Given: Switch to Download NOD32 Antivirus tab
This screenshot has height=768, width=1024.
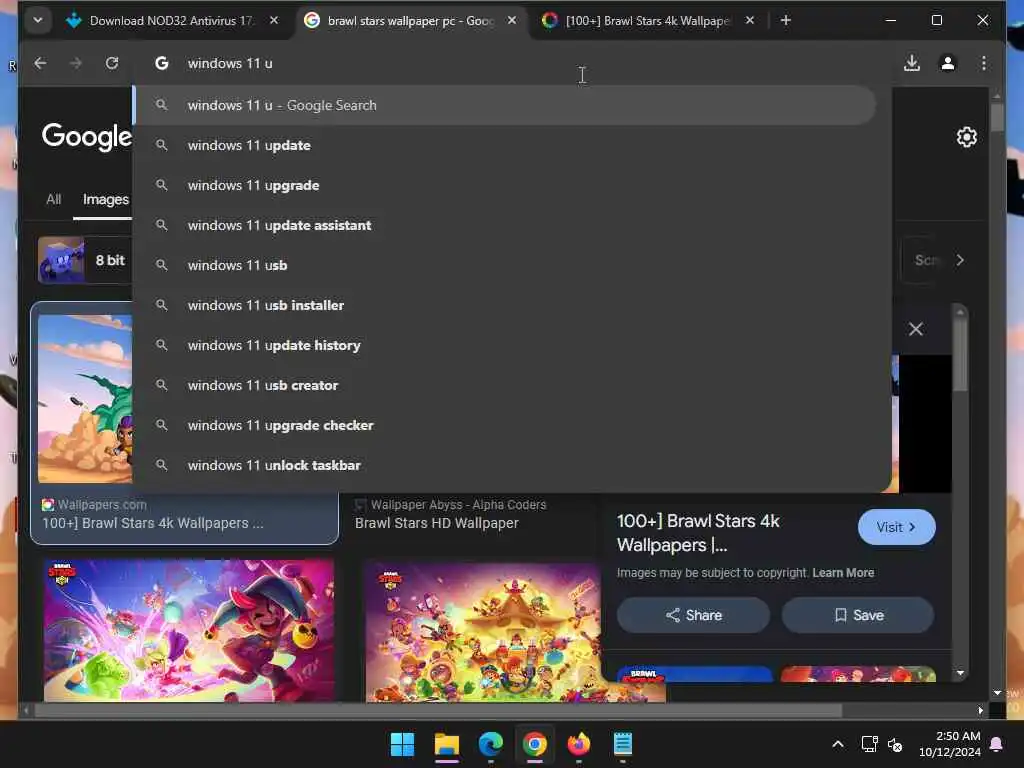Looking at the screenshot, I should pos(171,21).
